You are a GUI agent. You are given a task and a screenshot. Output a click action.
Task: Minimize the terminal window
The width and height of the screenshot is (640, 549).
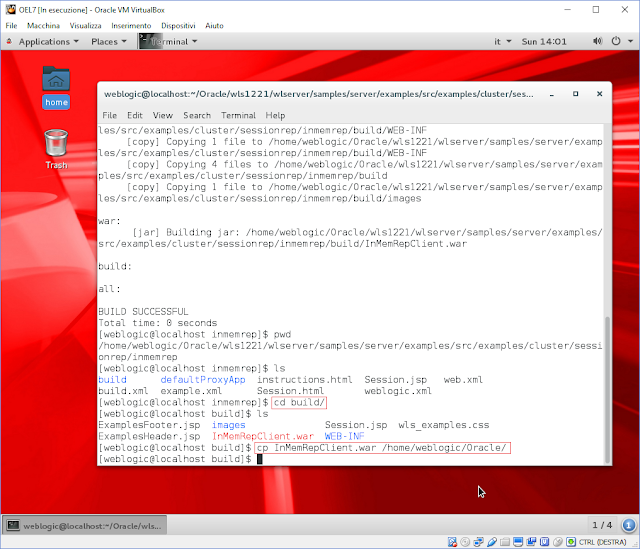point(551,94)
